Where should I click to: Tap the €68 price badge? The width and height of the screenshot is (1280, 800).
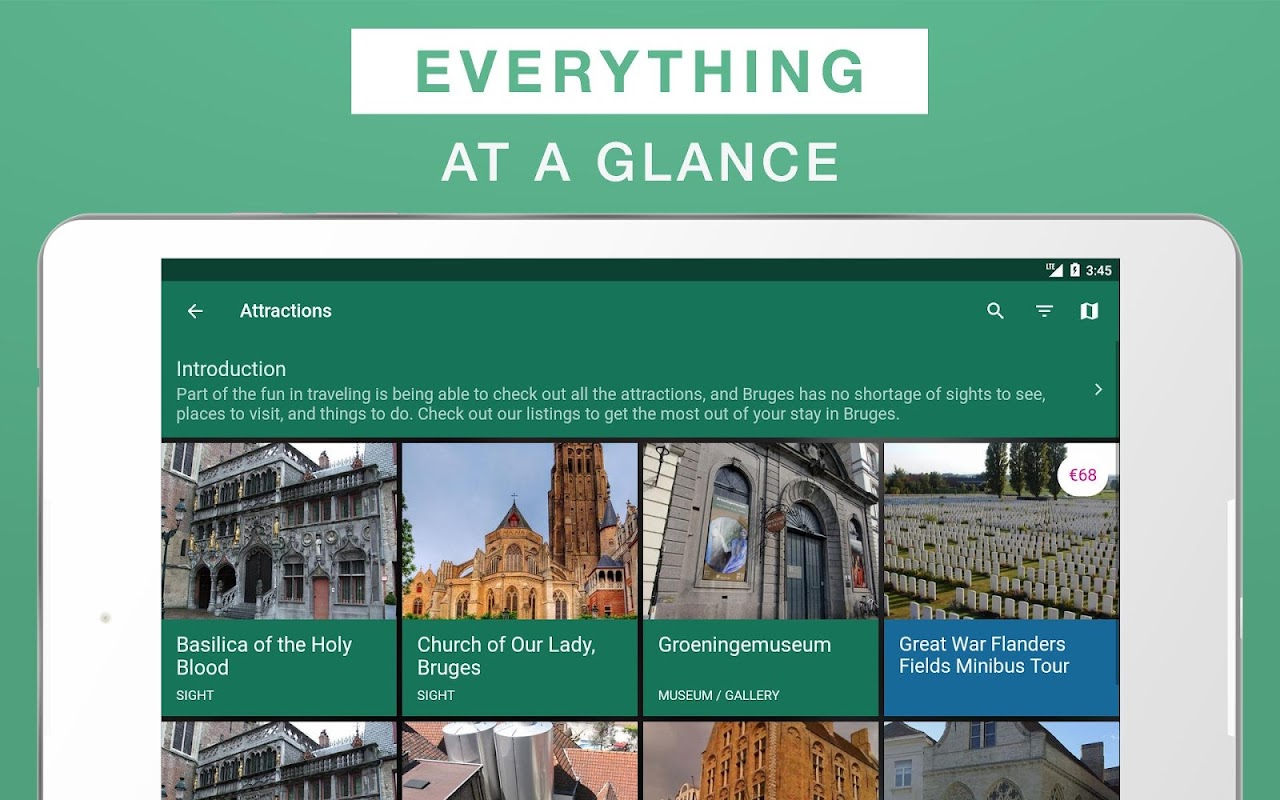[x=1083, y=475]
